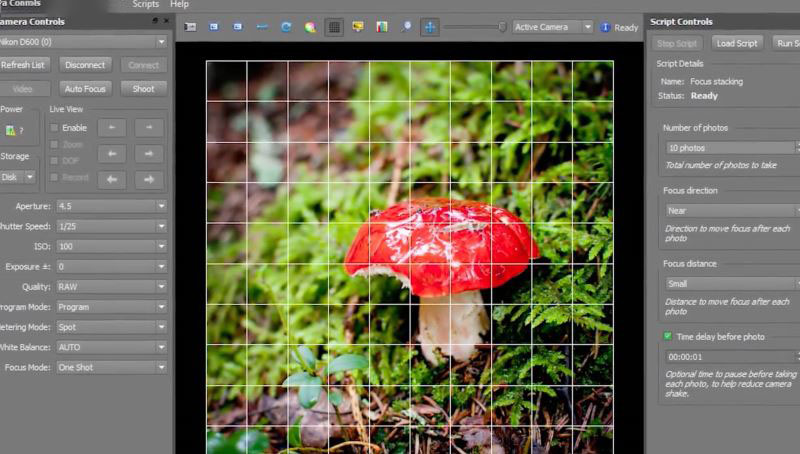Image resolution: width=800 pixels, height=454 pixels.
Task: Click medium left focus arrow beside Zoom
Action: coord(112,154)
